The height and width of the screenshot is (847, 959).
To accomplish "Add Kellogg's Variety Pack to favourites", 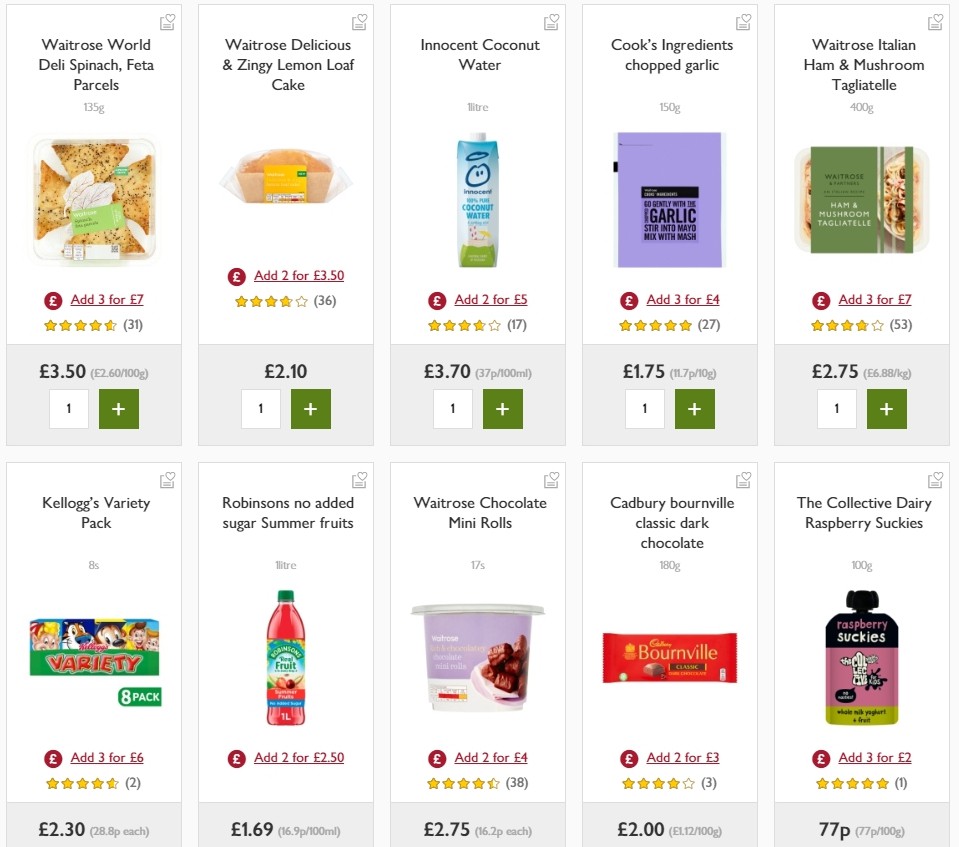I will click(167, 479).
